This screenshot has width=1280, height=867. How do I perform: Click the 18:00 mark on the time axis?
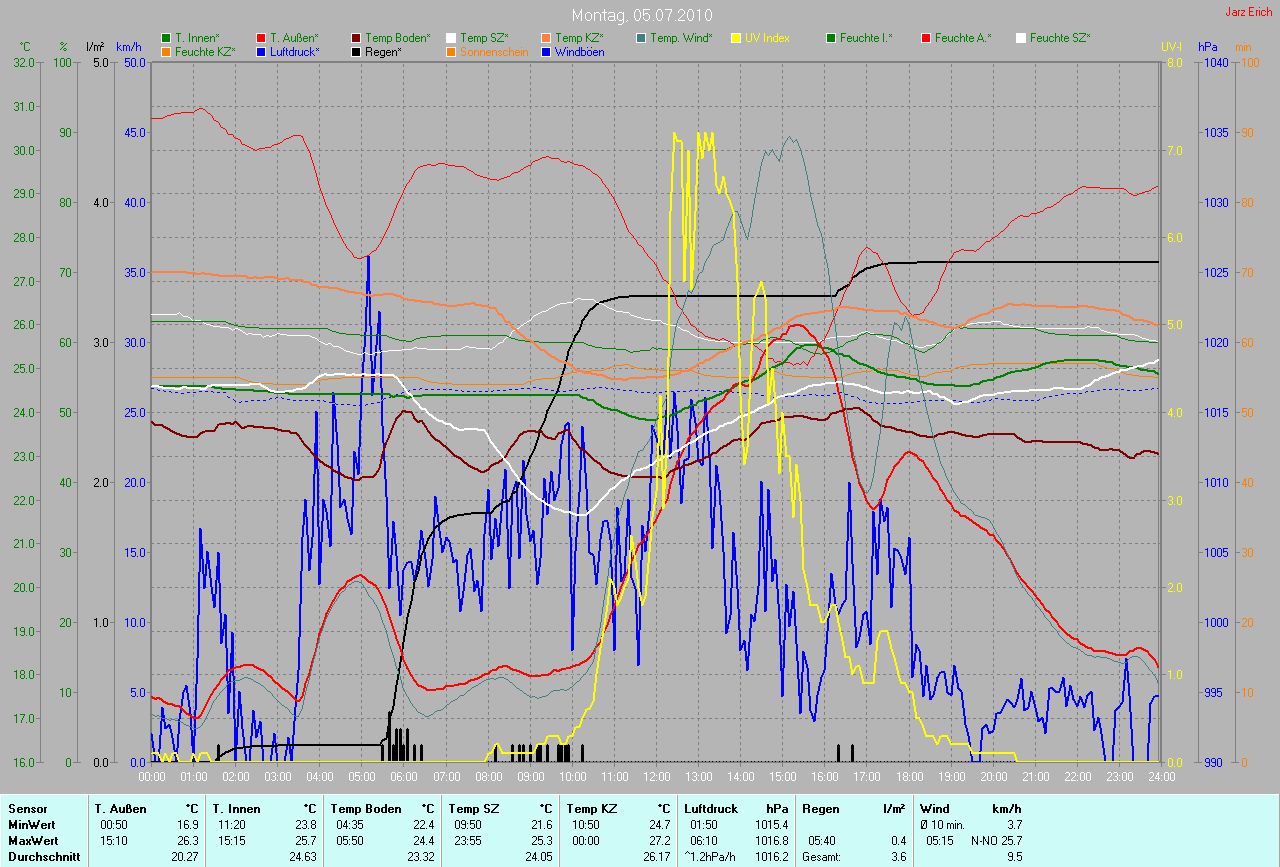point(909,776)
